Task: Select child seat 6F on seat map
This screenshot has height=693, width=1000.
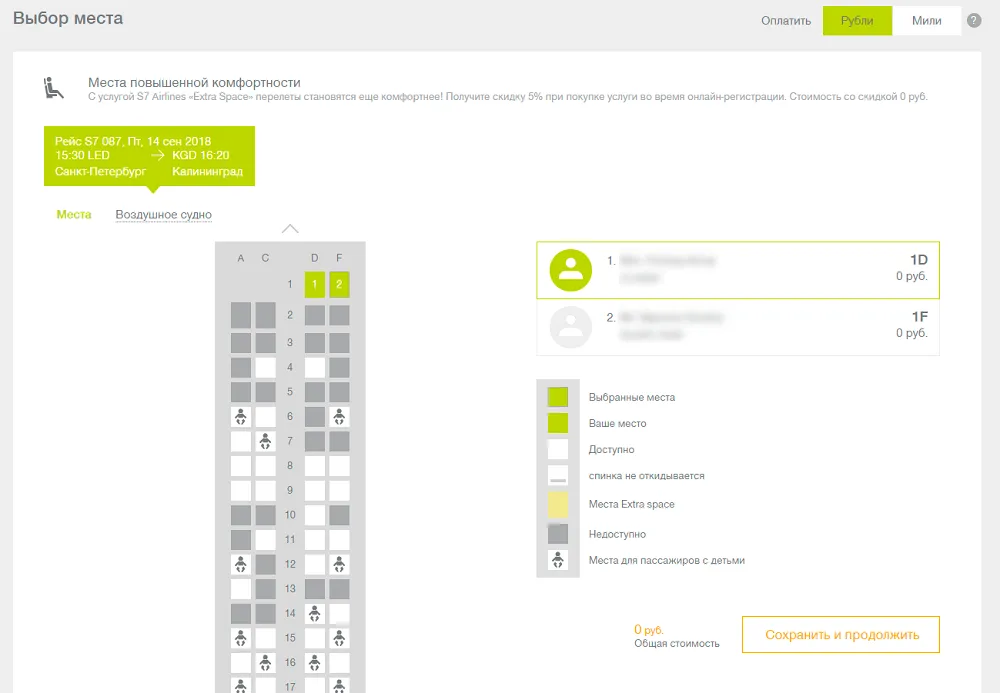Action: pyautogui.click(x=340, y=417)
